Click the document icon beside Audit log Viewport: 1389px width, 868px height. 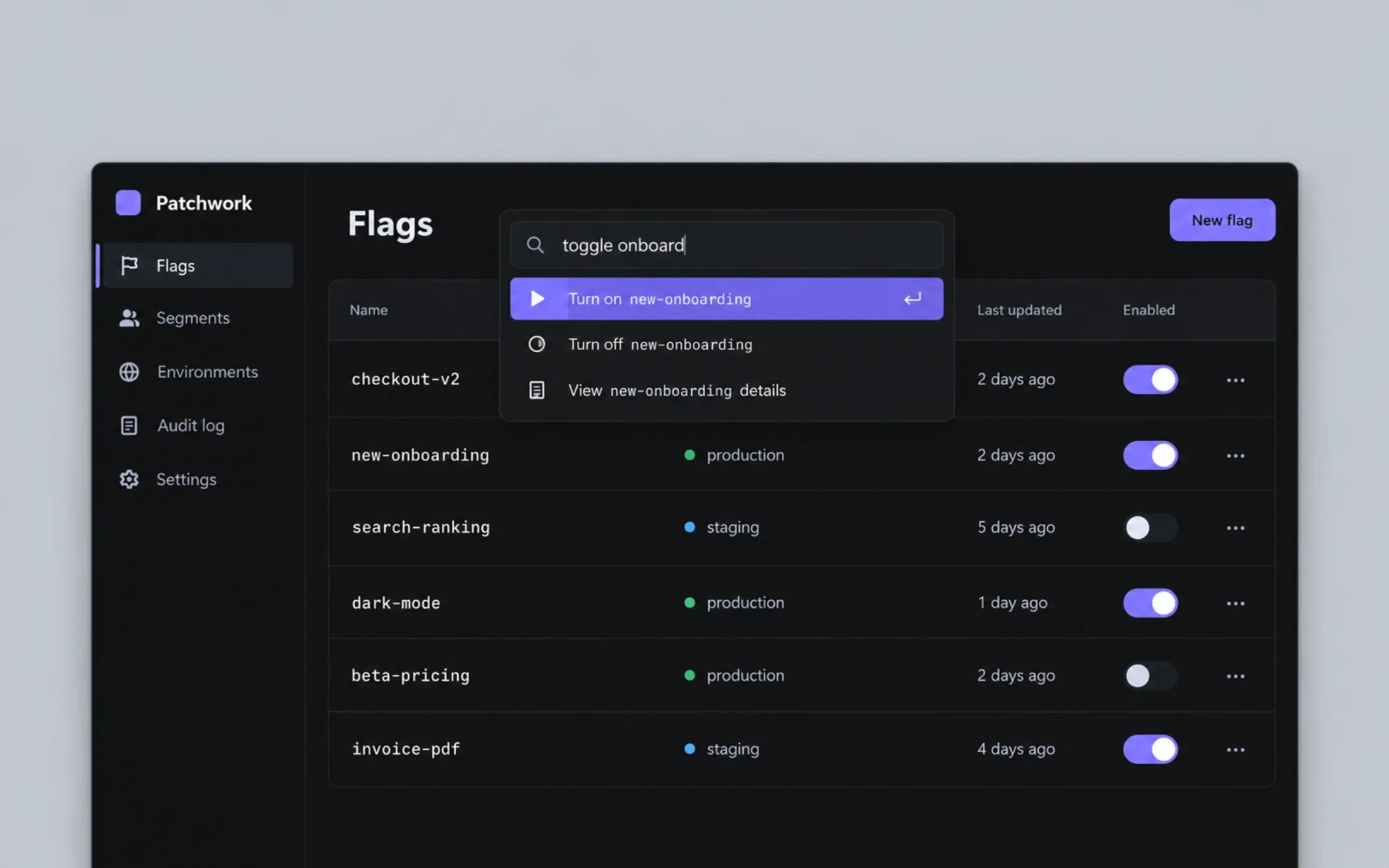tap(129, 426)
